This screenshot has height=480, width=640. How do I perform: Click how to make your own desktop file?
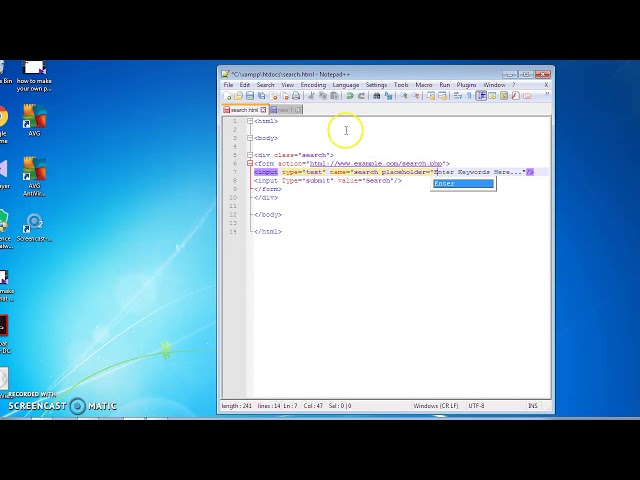[34, 76]
